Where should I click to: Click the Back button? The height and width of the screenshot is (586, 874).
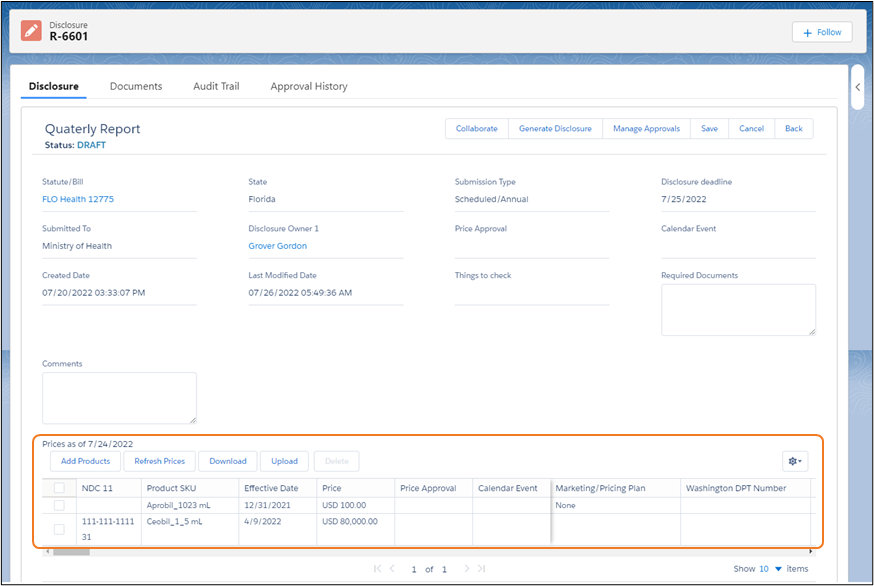tap(794, 128)
